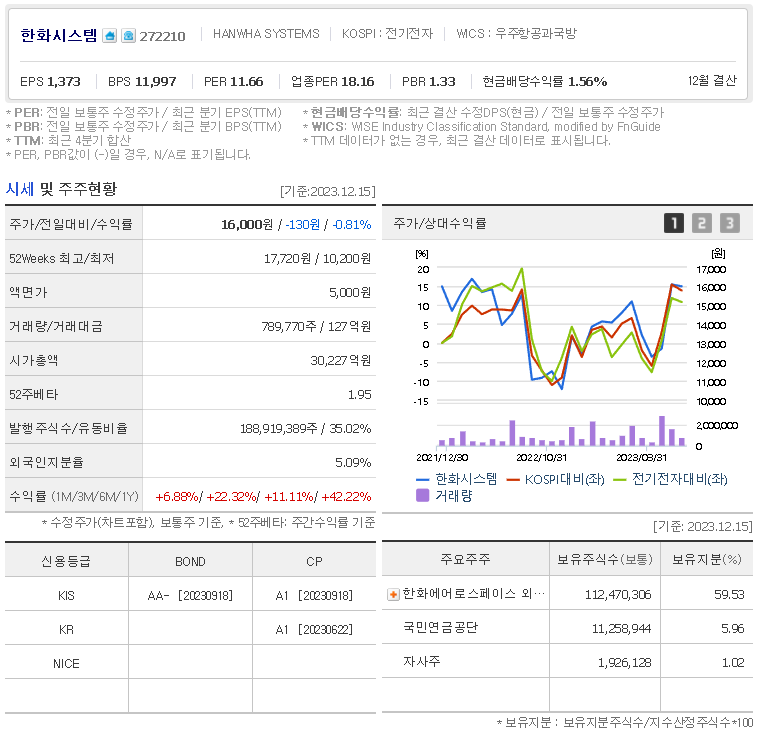Click the 52Weeks 최고/최저 row label
763x736 pixels.
[x=62, y=258]
